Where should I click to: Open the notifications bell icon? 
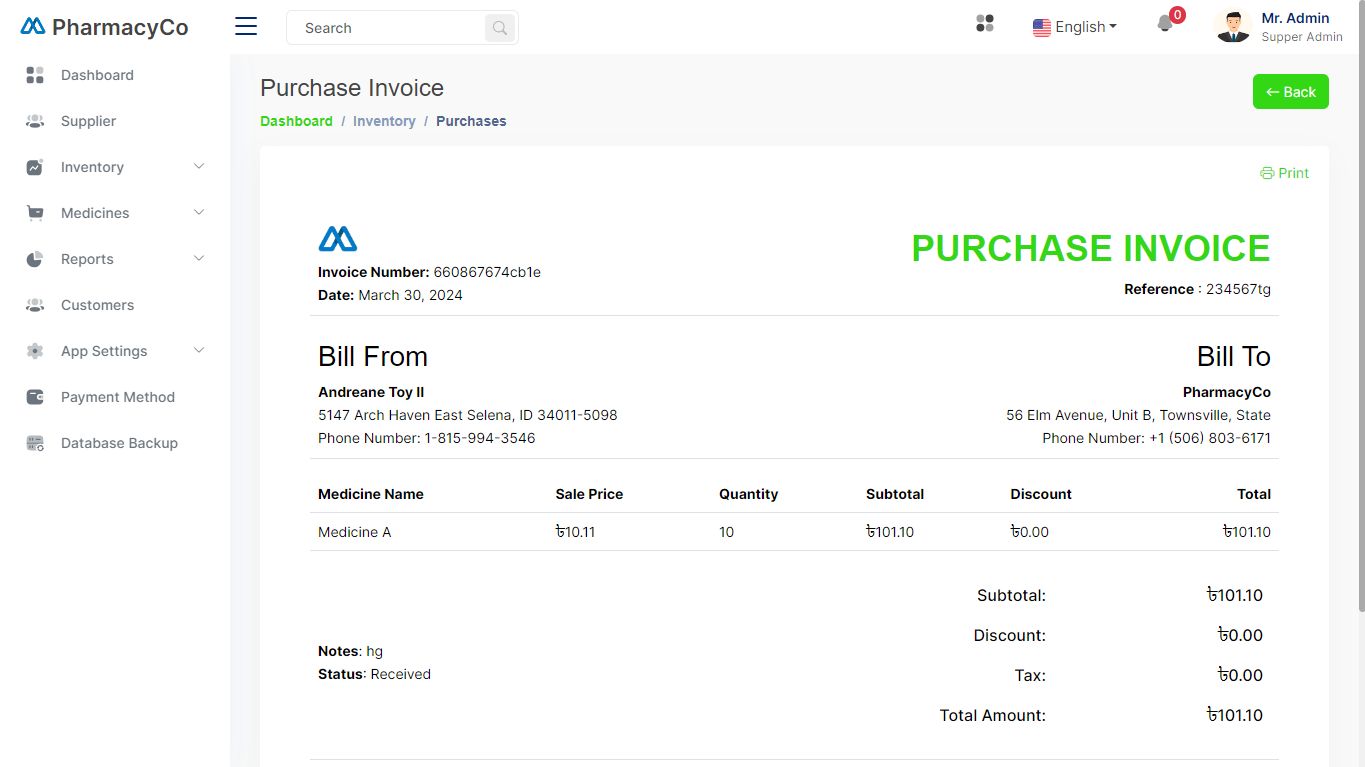(x=1165, y=24)
